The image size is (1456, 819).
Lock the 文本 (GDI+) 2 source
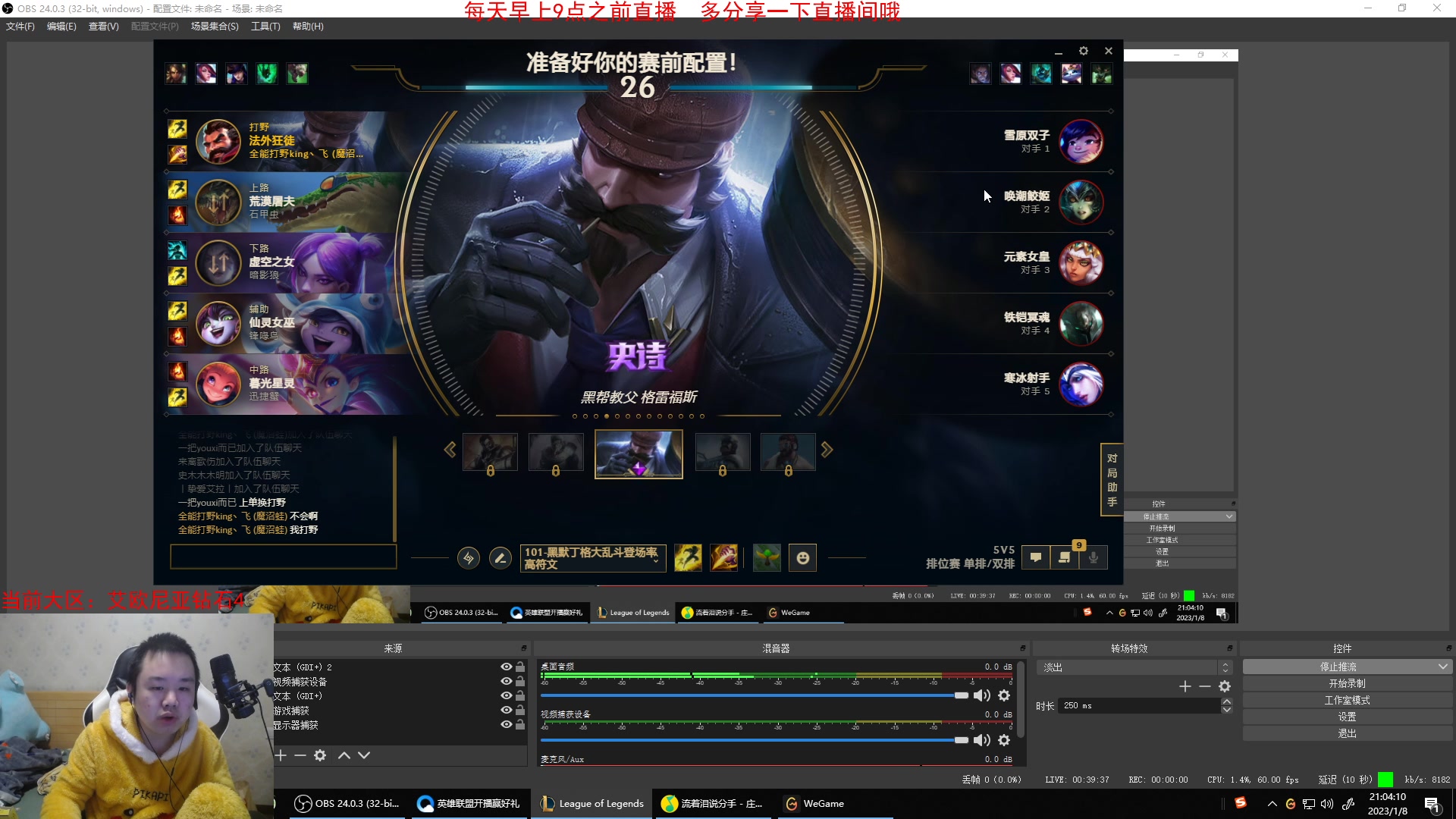tap(520, 667)
